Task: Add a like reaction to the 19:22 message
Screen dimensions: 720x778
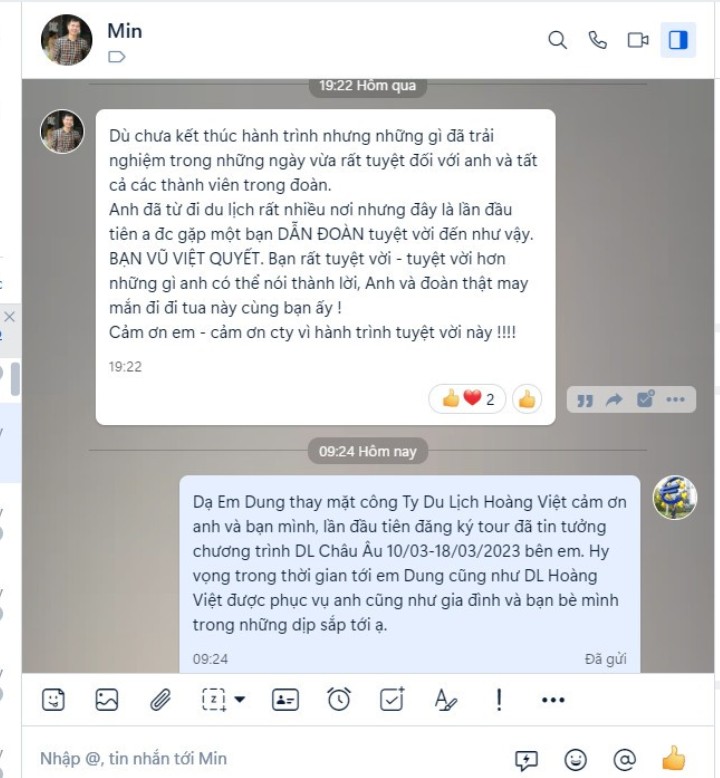Action: coord(526,399)
